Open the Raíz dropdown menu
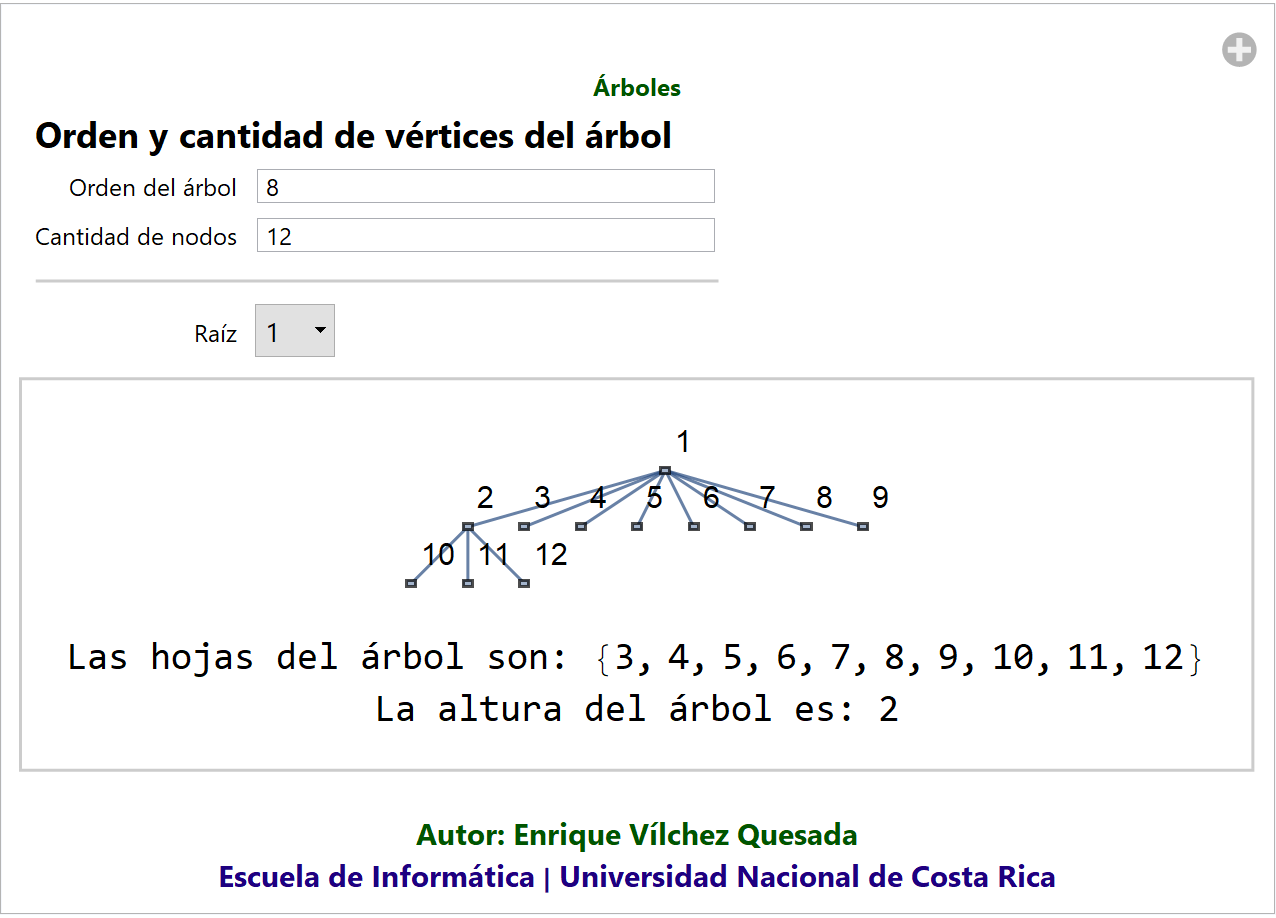Screen dimensions: 1276x918 point(295,331)
